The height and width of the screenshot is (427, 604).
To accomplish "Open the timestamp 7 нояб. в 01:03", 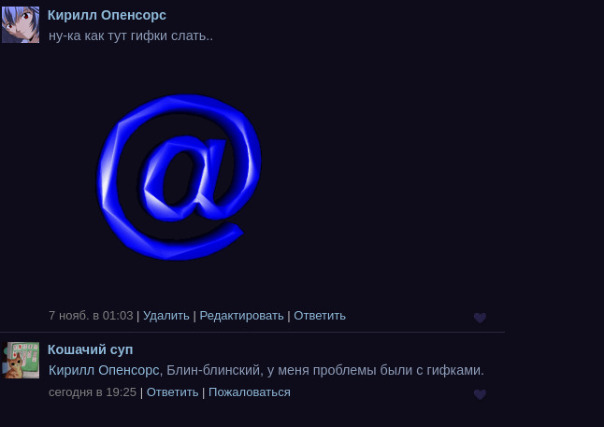I will [91, 316].
